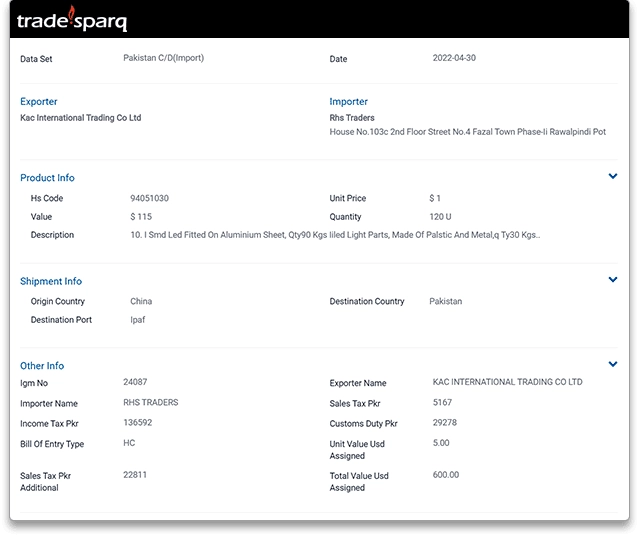This screenshot has width=637, height=544.
Task: Collapse the Shipment Info section chevron
Action: [613, 280]
